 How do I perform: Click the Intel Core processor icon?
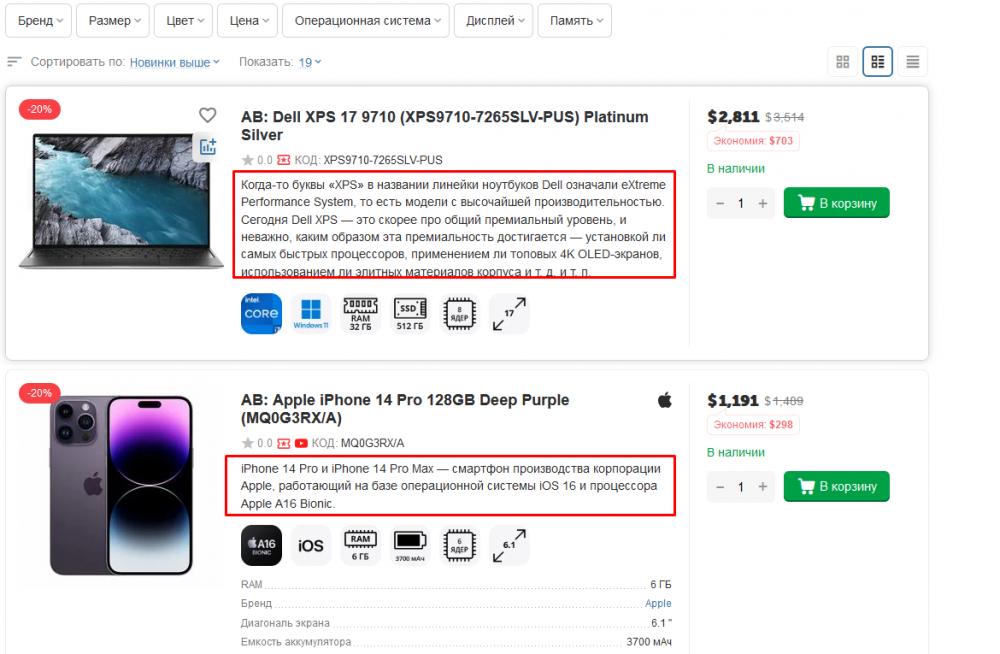(x=261, y=313)
